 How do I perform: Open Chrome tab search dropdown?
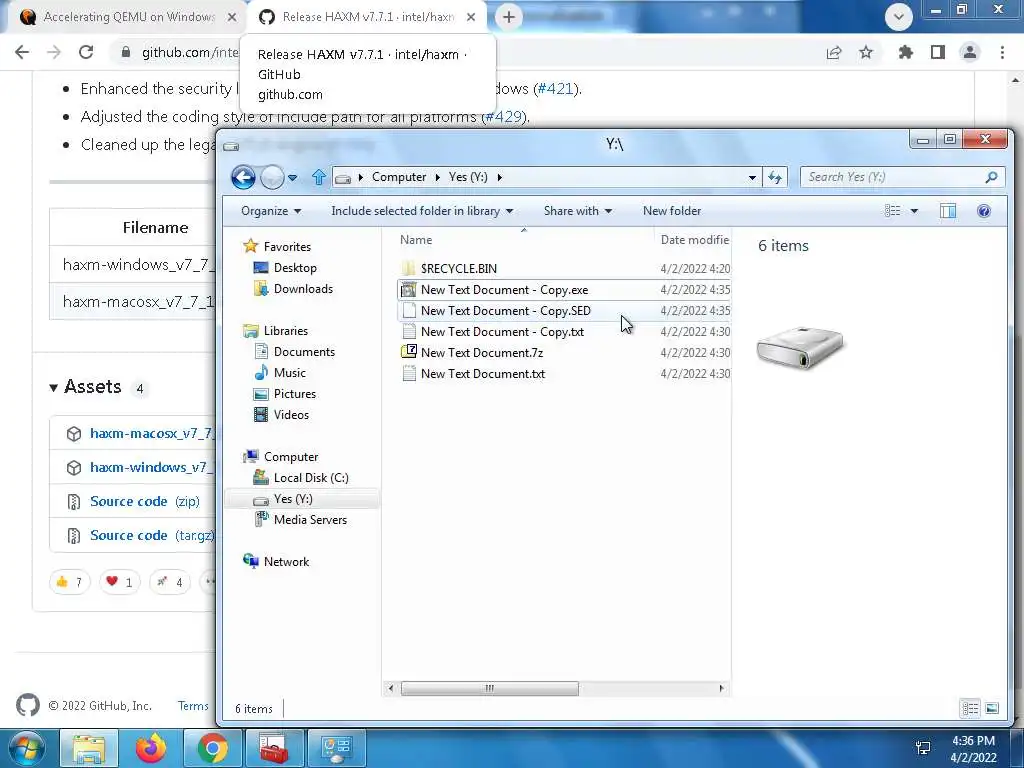(899, 17)
